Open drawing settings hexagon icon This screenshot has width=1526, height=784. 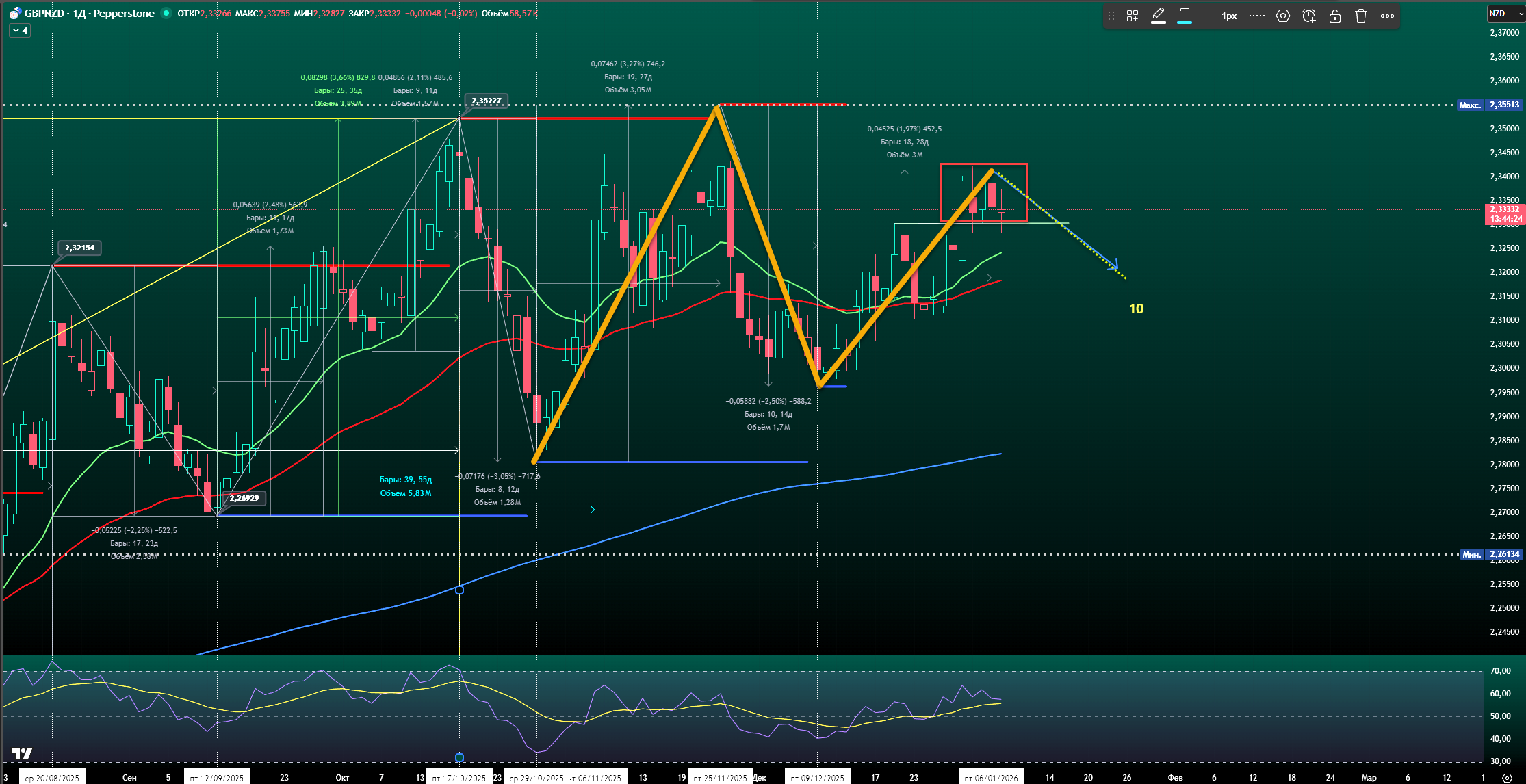point(1283,16)
